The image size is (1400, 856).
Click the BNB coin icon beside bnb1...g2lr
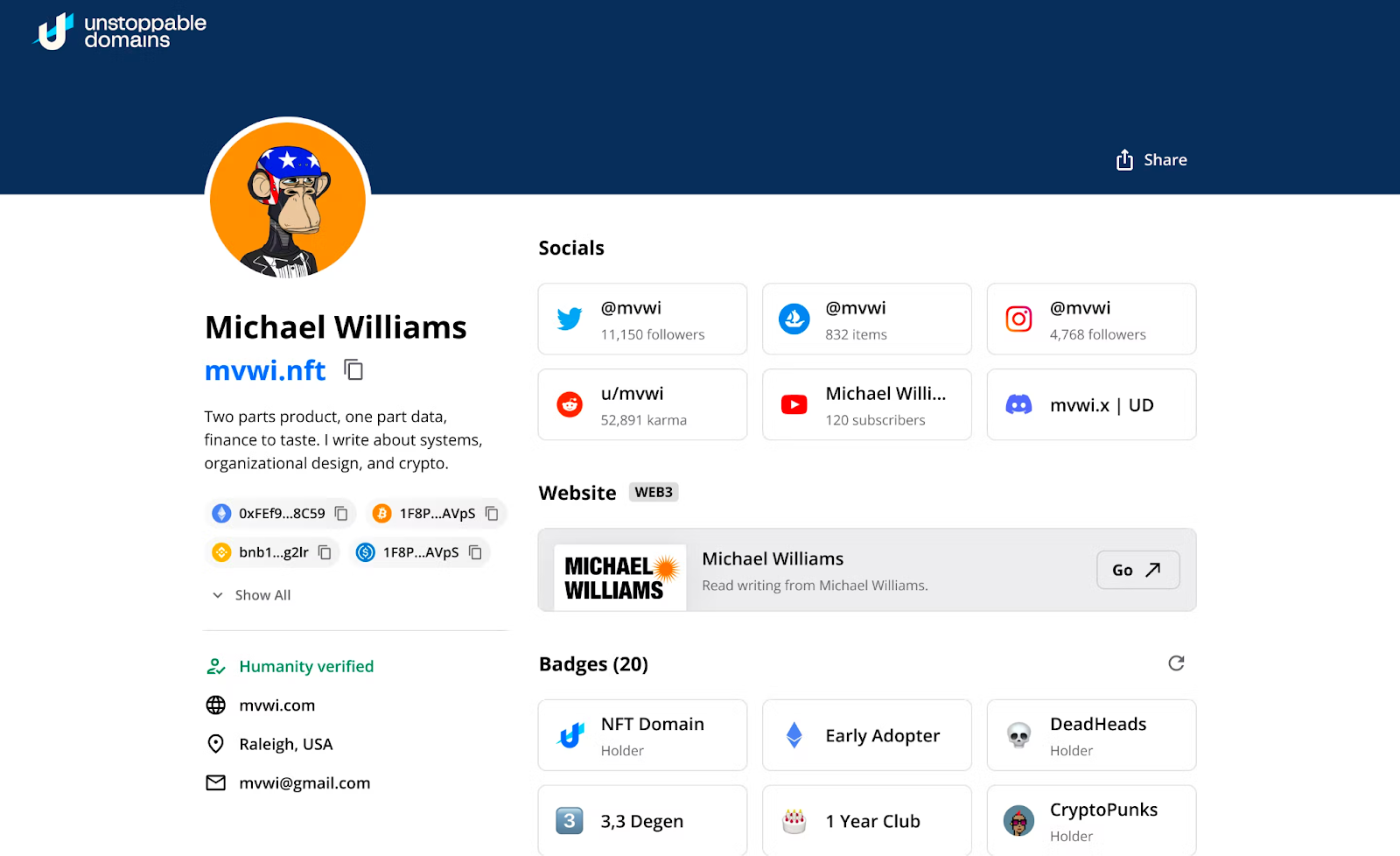[221, 552]
